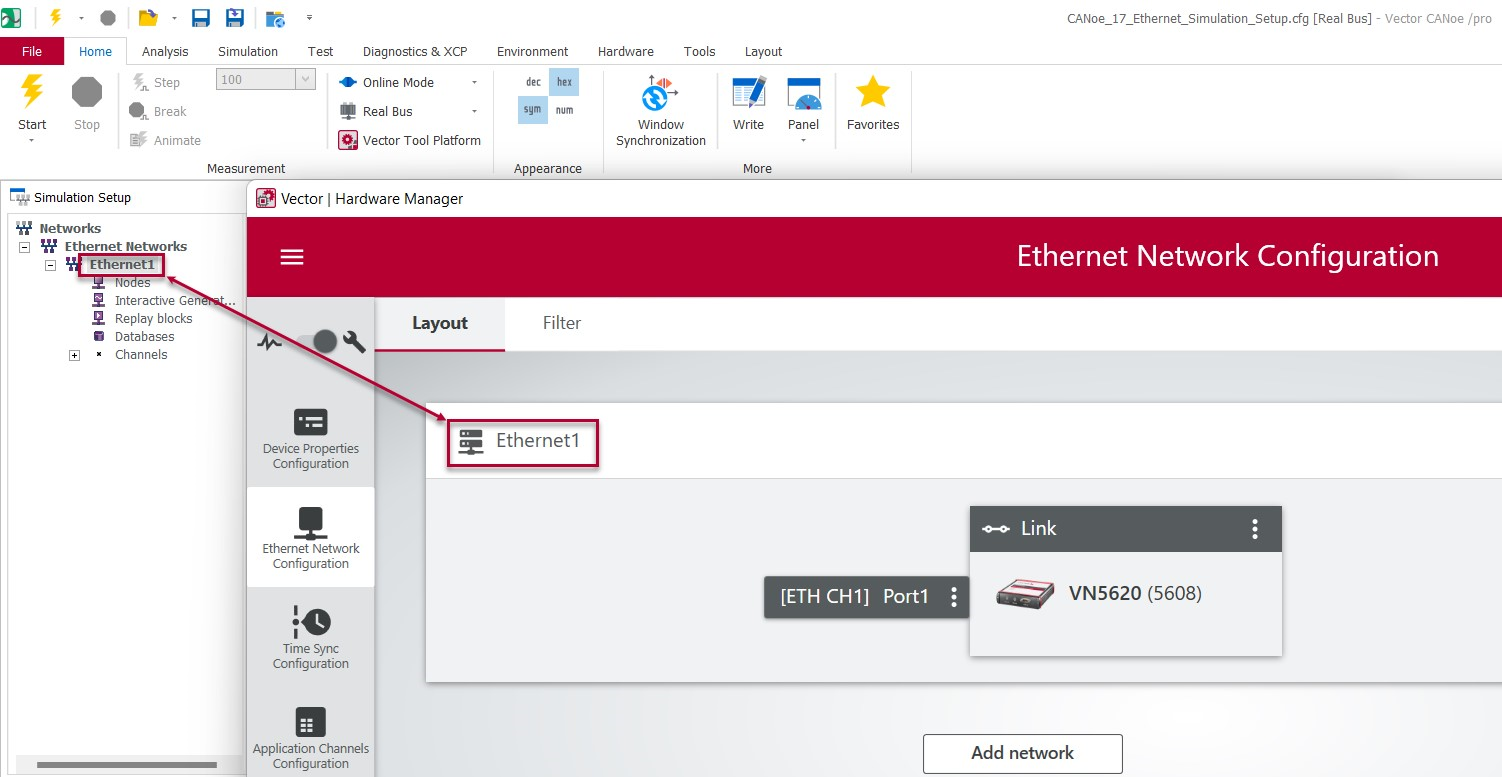1502x777 pixels.
Task: Open the Link options three-dot menu
Action: (x=1255, y=529)
